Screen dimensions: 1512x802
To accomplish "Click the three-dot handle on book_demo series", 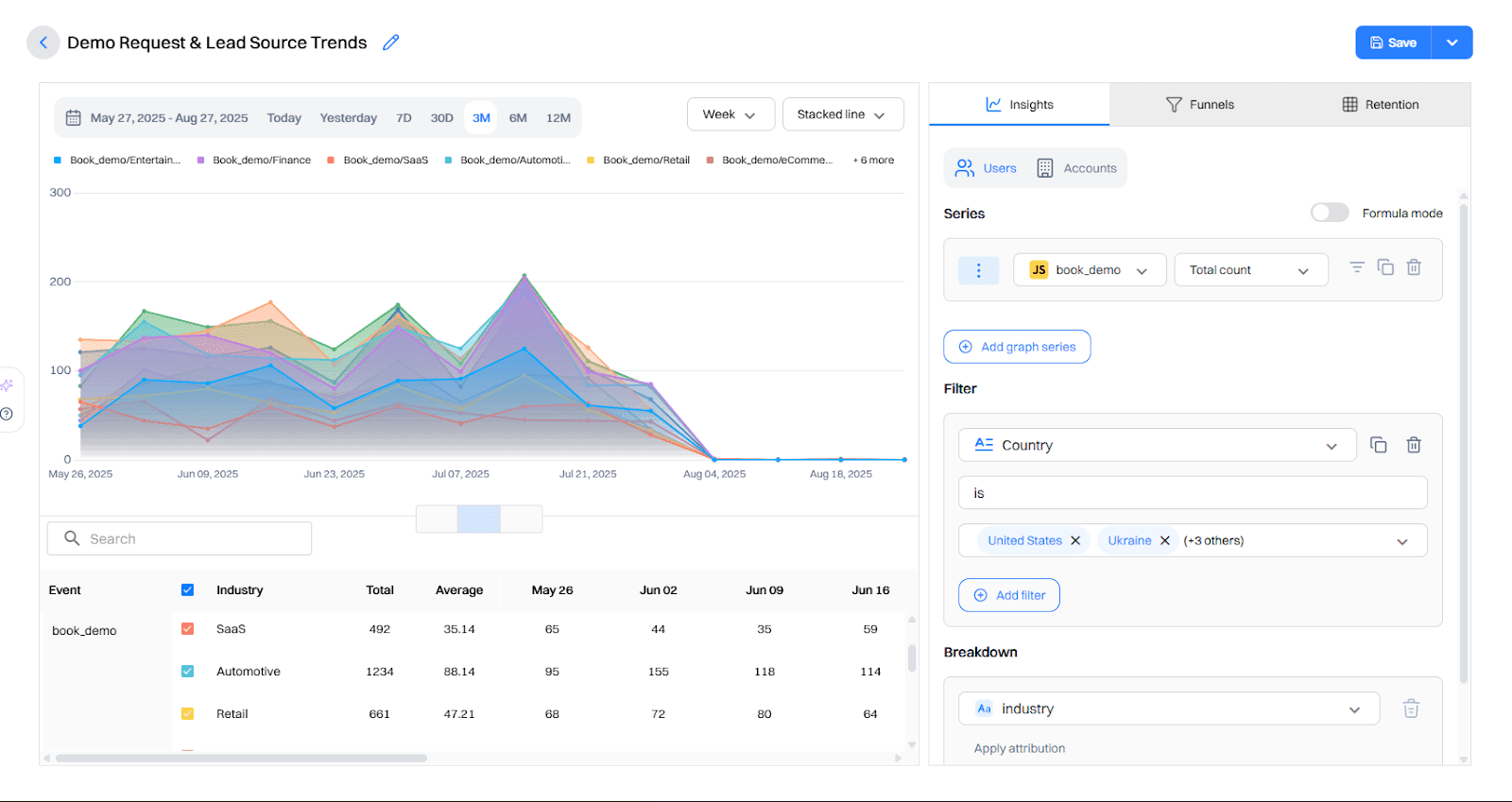I will [978, 270].
